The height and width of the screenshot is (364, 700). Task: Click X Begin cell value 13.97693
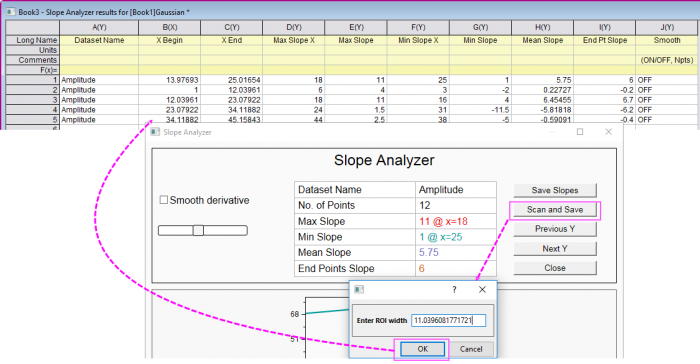click(170, 80)
